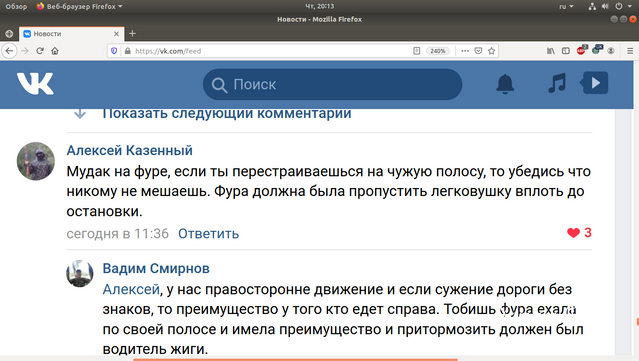Open the VK music note icon
The height and width of the screenshot is (361, 639).
tap(557, 83)
